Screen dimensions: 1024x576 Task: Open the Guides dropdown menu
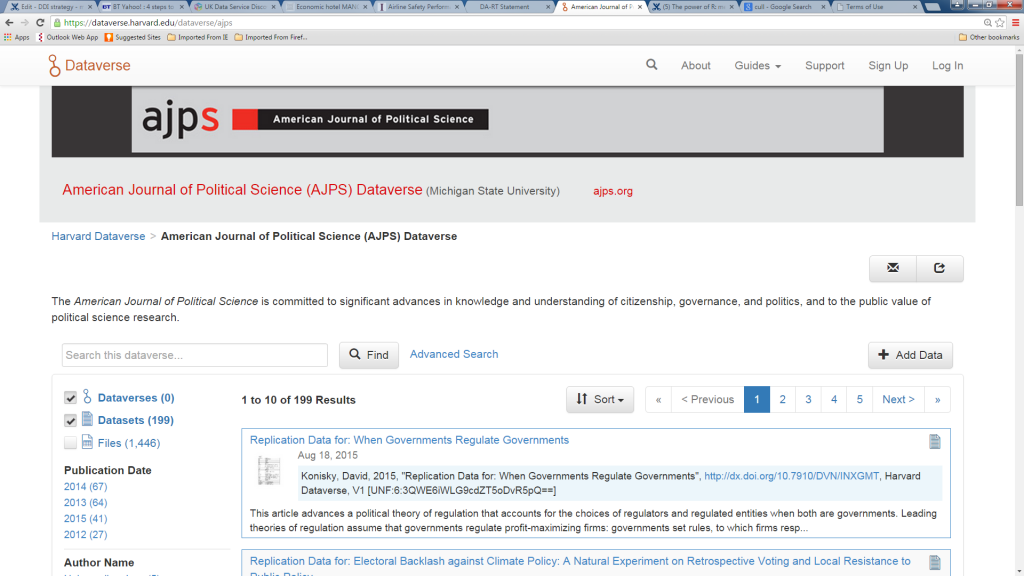[x=758, y=65]
